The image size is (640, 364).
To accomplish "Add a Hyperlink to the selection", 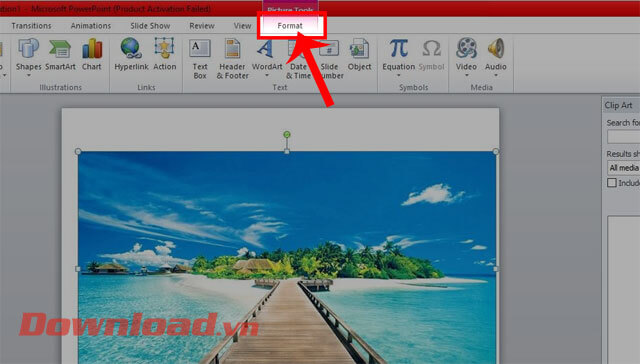I will [131, 56].
